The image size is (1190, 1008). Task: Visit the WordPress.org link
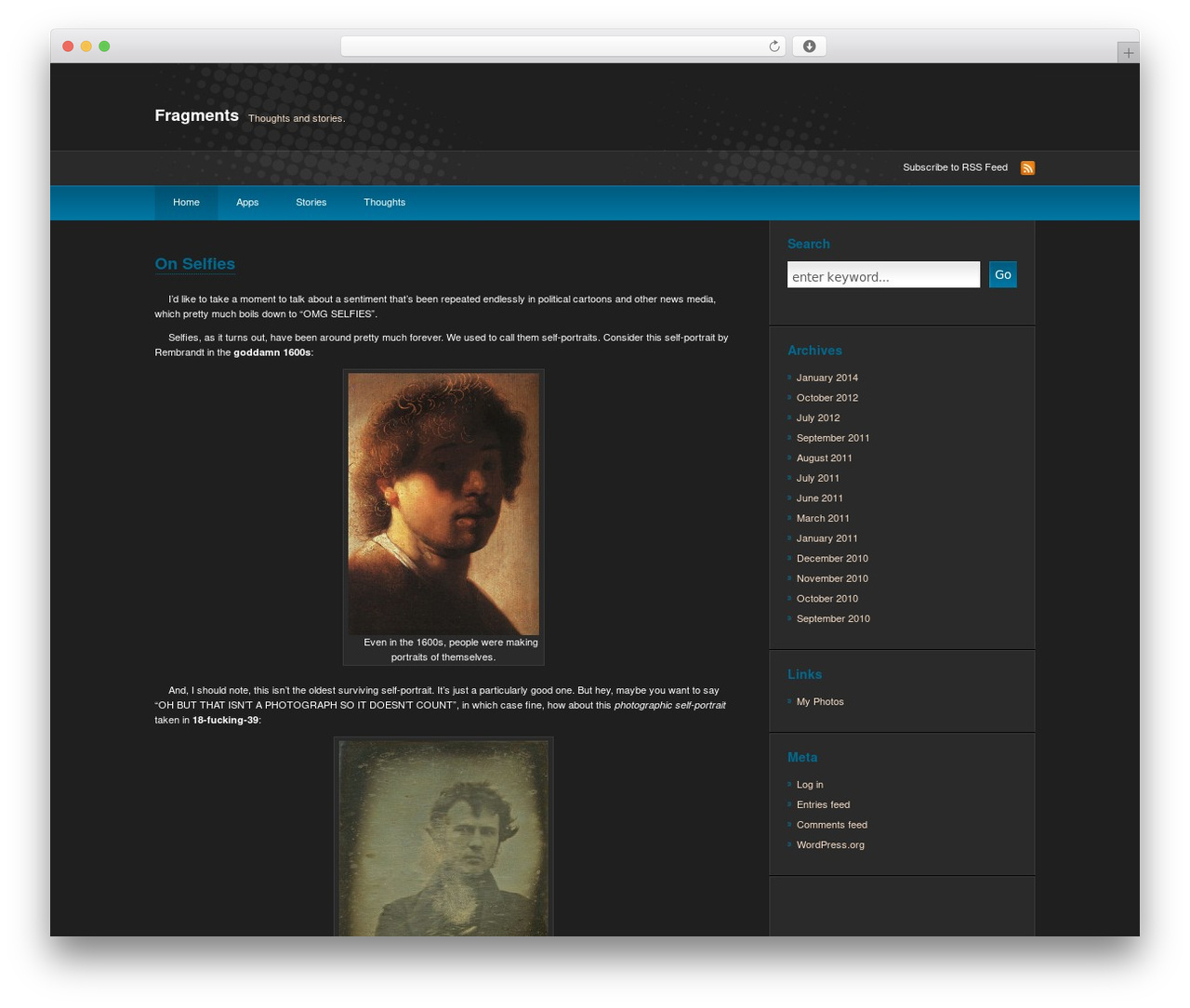pos(830,845)
